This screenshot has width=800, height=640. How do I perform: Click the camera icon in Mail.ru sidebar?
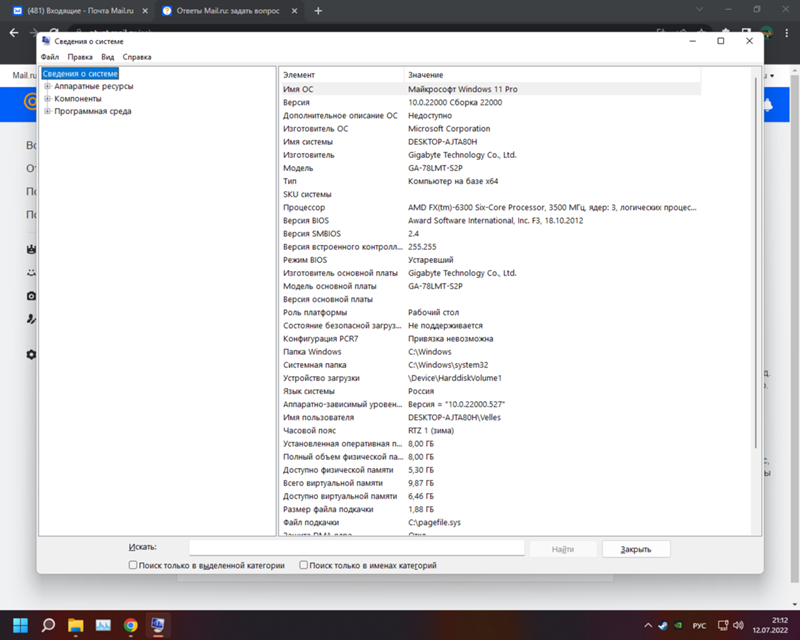pyautogui.click(x=31, y=296)
